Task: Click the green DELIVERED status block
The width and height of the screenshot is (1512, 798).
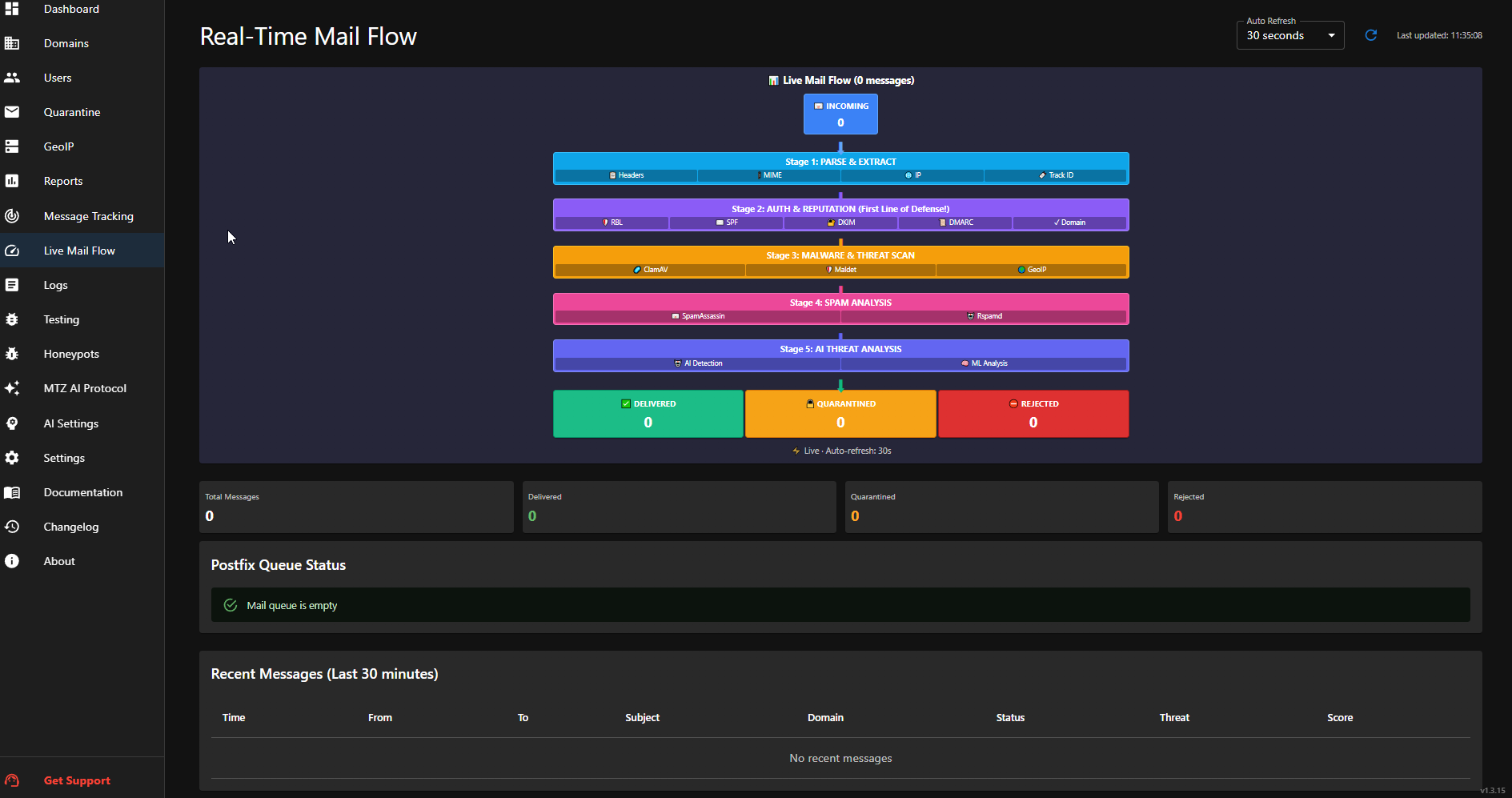Action: [x=648, y=414]
